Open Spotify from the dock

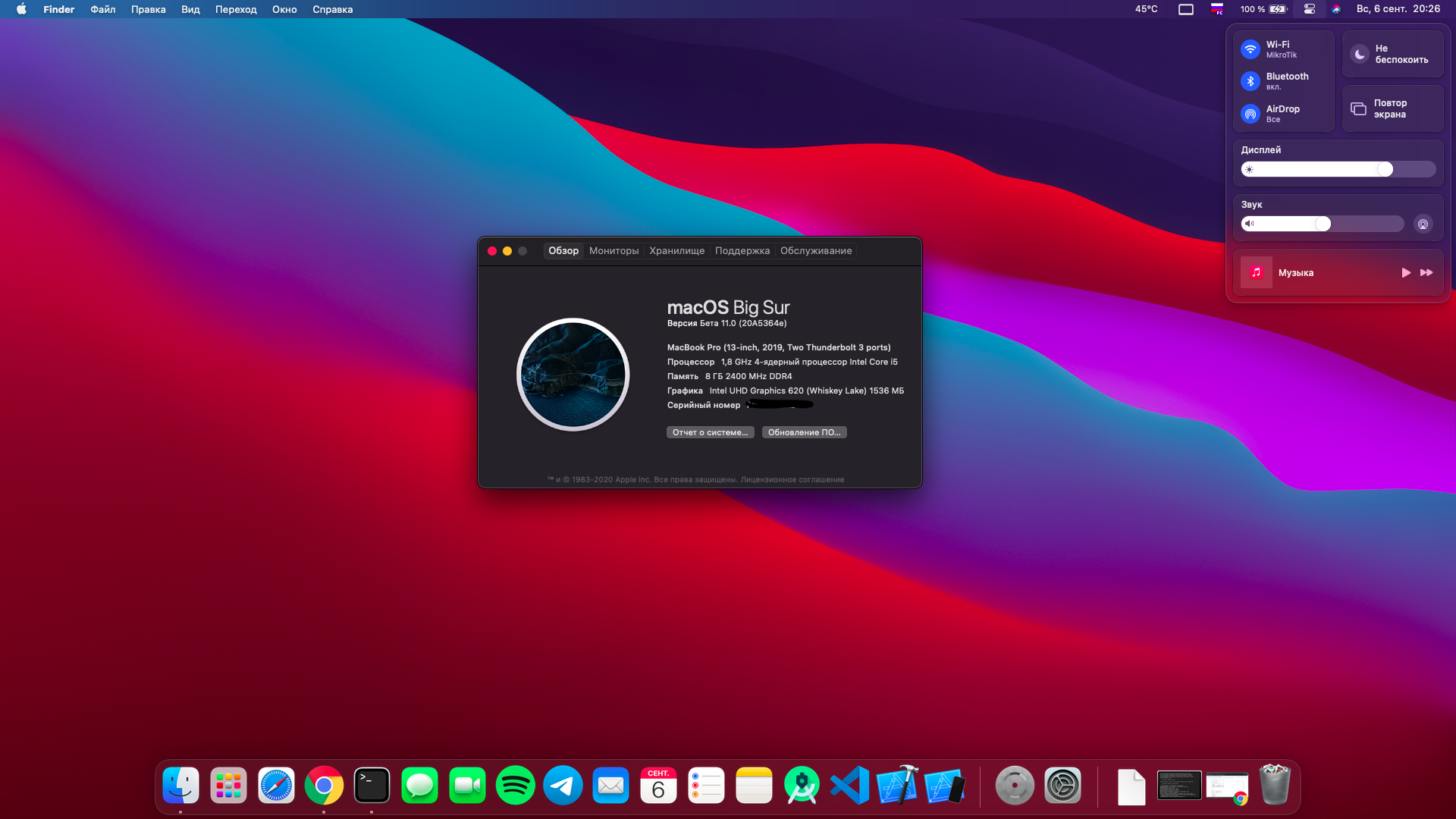click(515, 786)
